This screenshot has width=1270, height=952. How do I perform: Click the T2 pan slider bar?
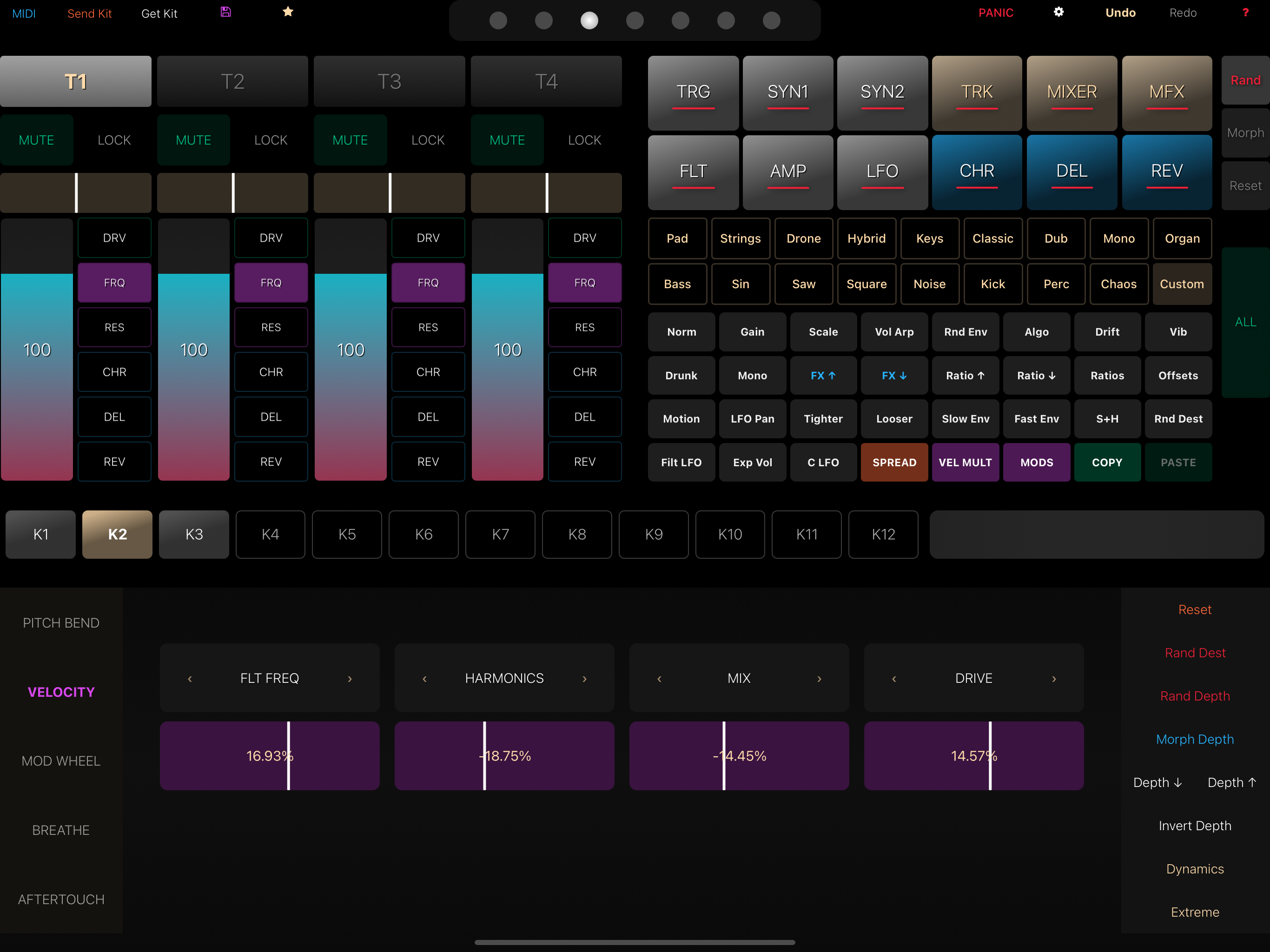click(232, 193)
